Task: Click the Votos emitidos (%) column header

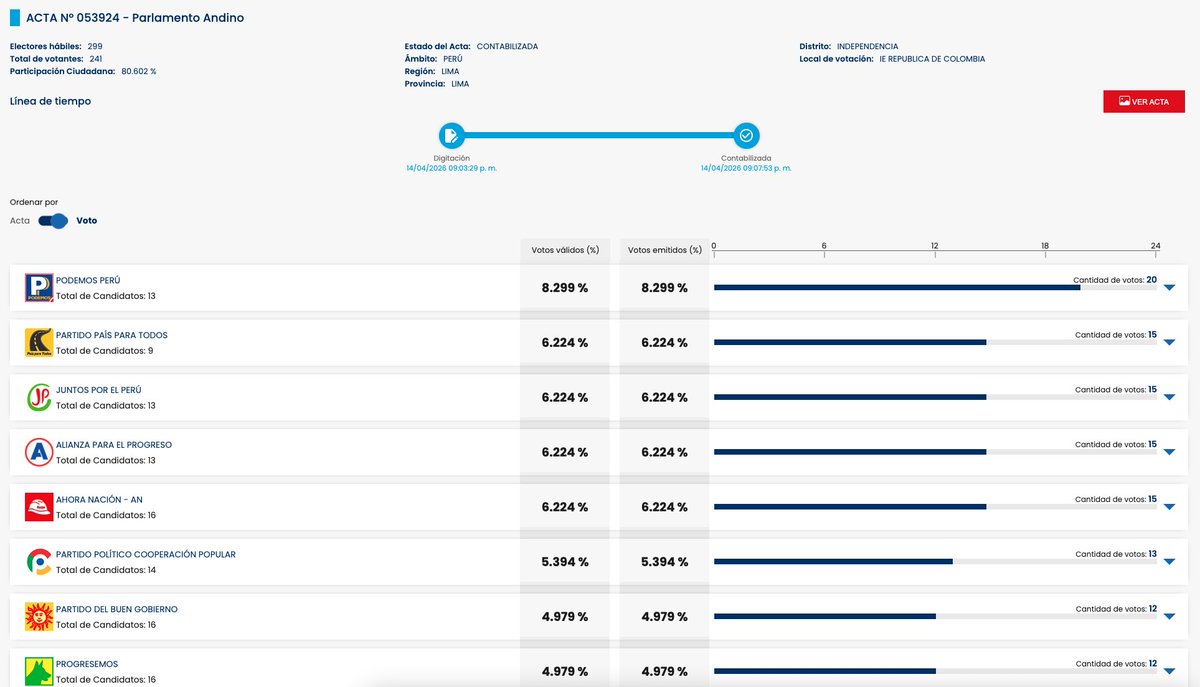Action: coord(665,250)
